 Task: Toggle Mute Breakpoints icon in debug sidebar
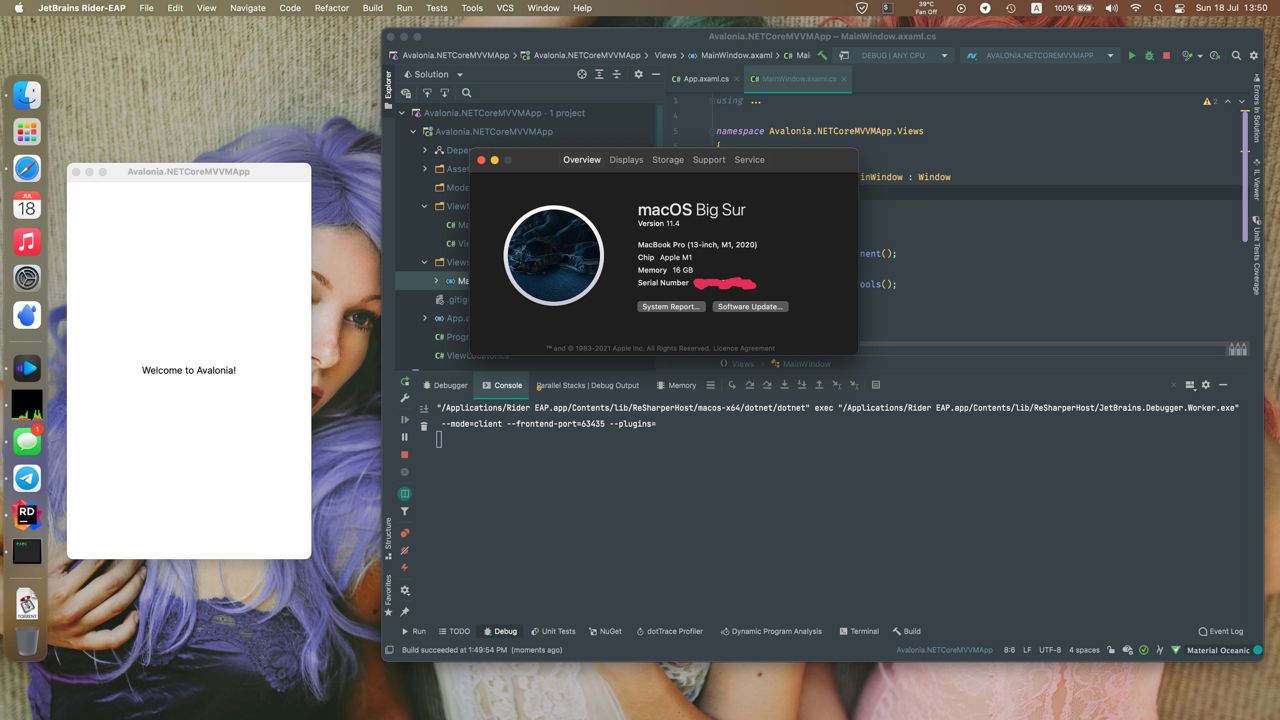(405, 550)
